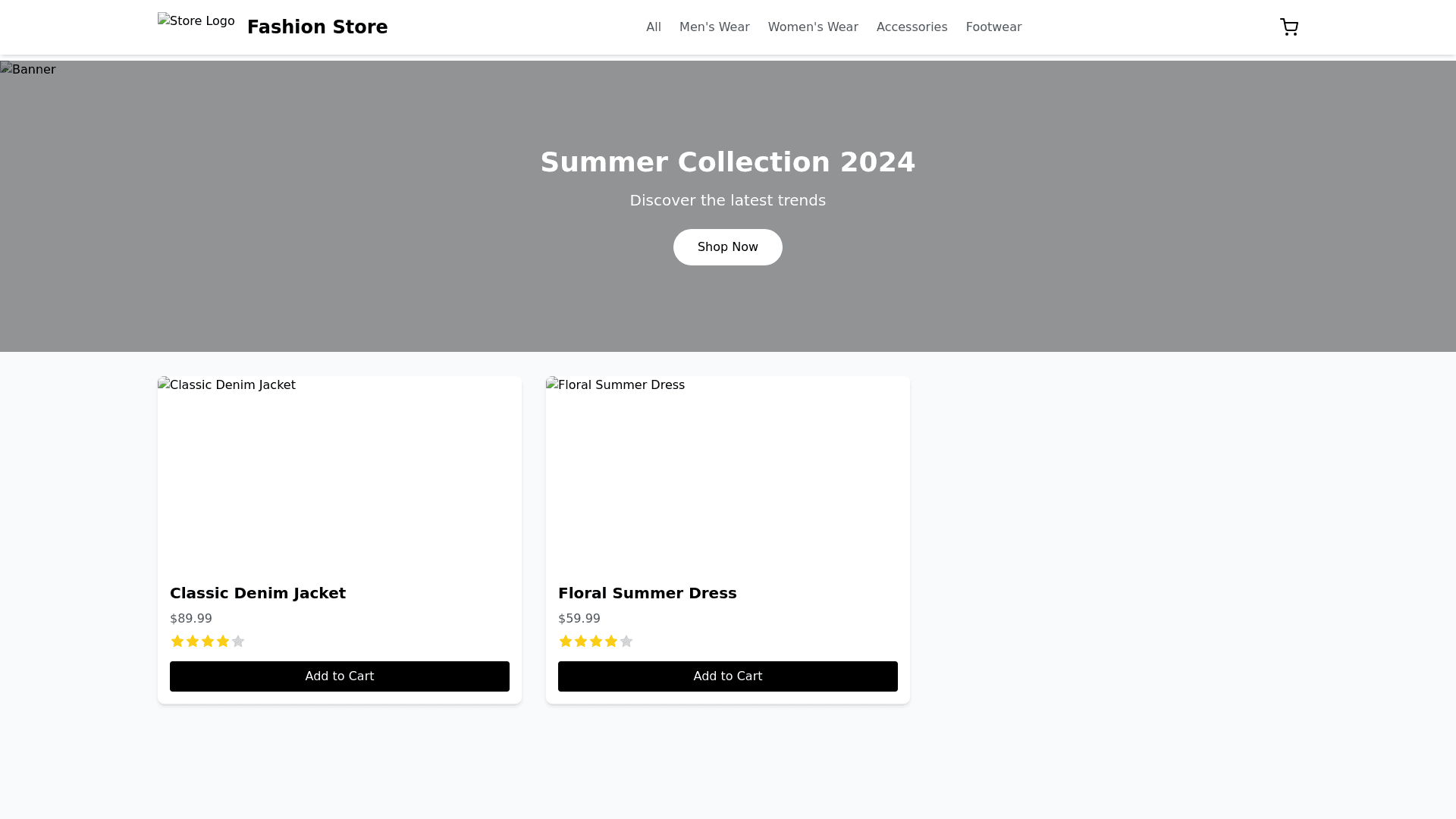Click third star on Floral Summer Dress
1456x819 pixels.
point(596,642)
